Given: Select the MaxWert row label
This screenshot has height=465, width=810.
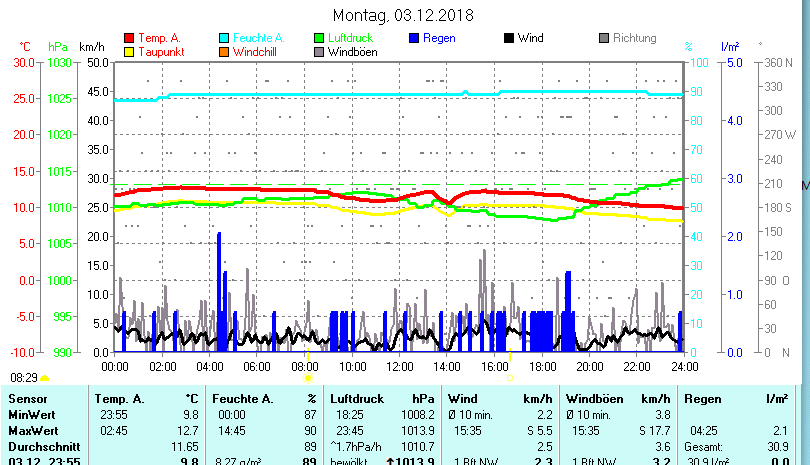Looking at the screenshot, I should [33, 429].
